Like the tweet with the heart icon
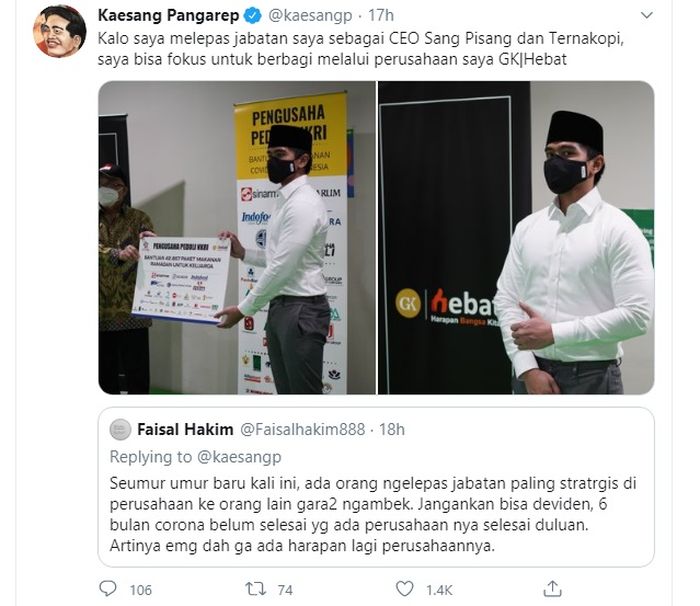 (405, 589)
